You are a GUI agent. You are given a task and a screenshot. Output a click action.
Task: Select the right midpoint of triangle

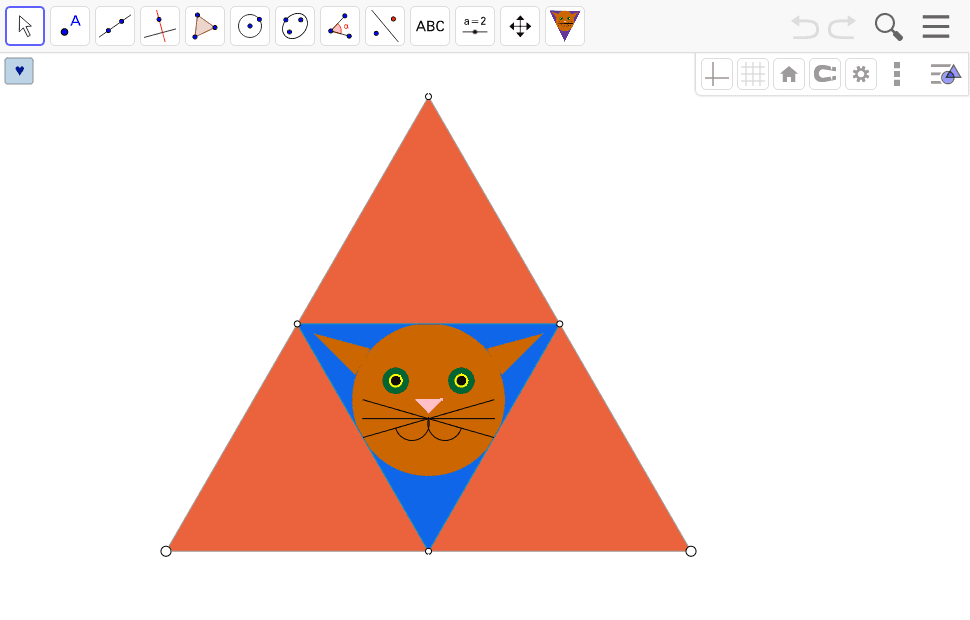tap(560, 324)
